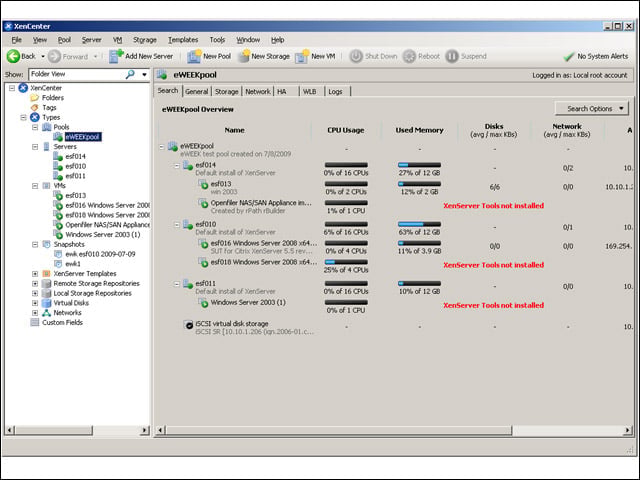This screenshot has width=640, height=480.
Task: Select eWEEKpool in the tree
Action: coord(83,137)
